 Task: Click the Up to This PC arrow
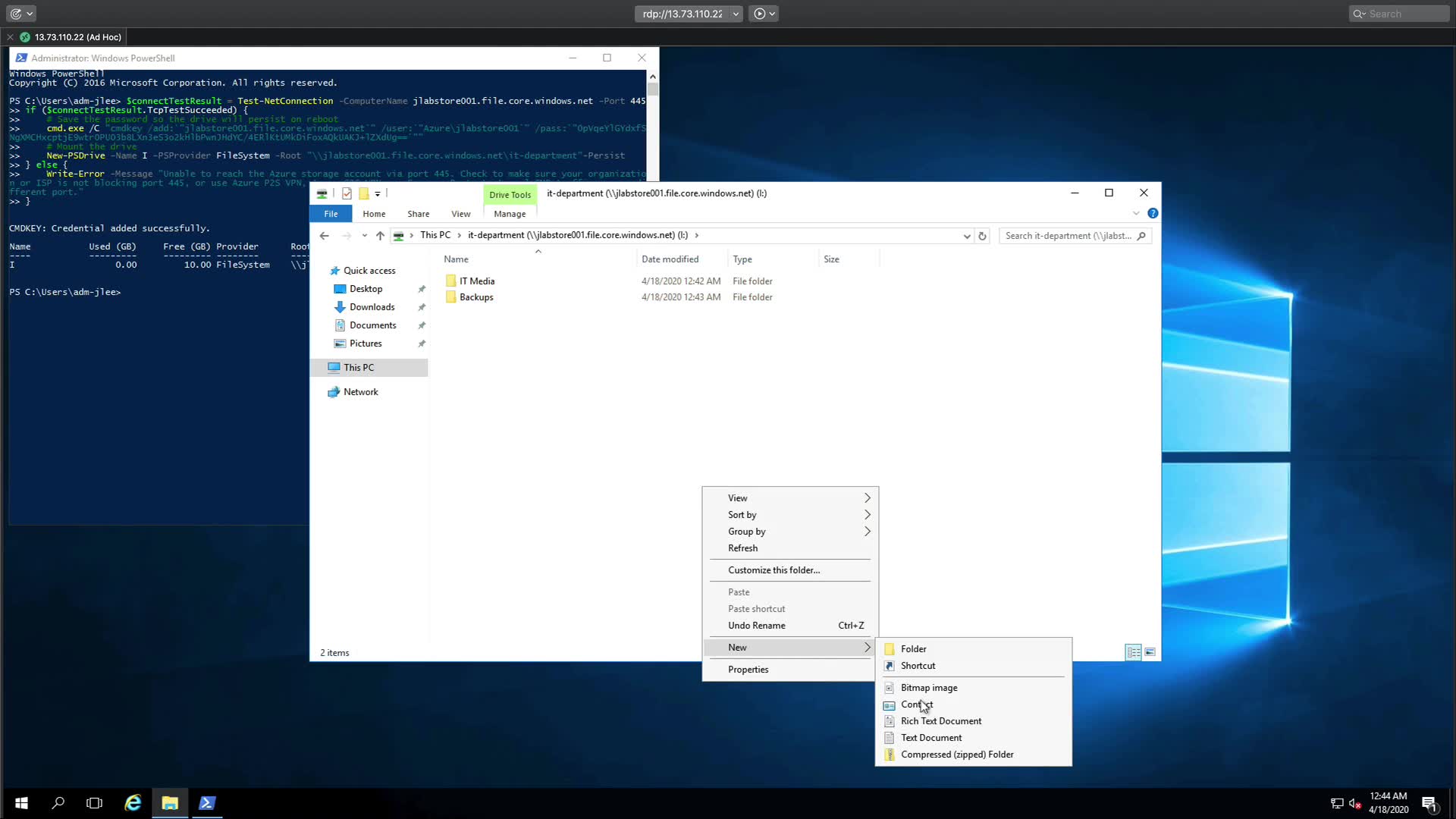point(380,236)
